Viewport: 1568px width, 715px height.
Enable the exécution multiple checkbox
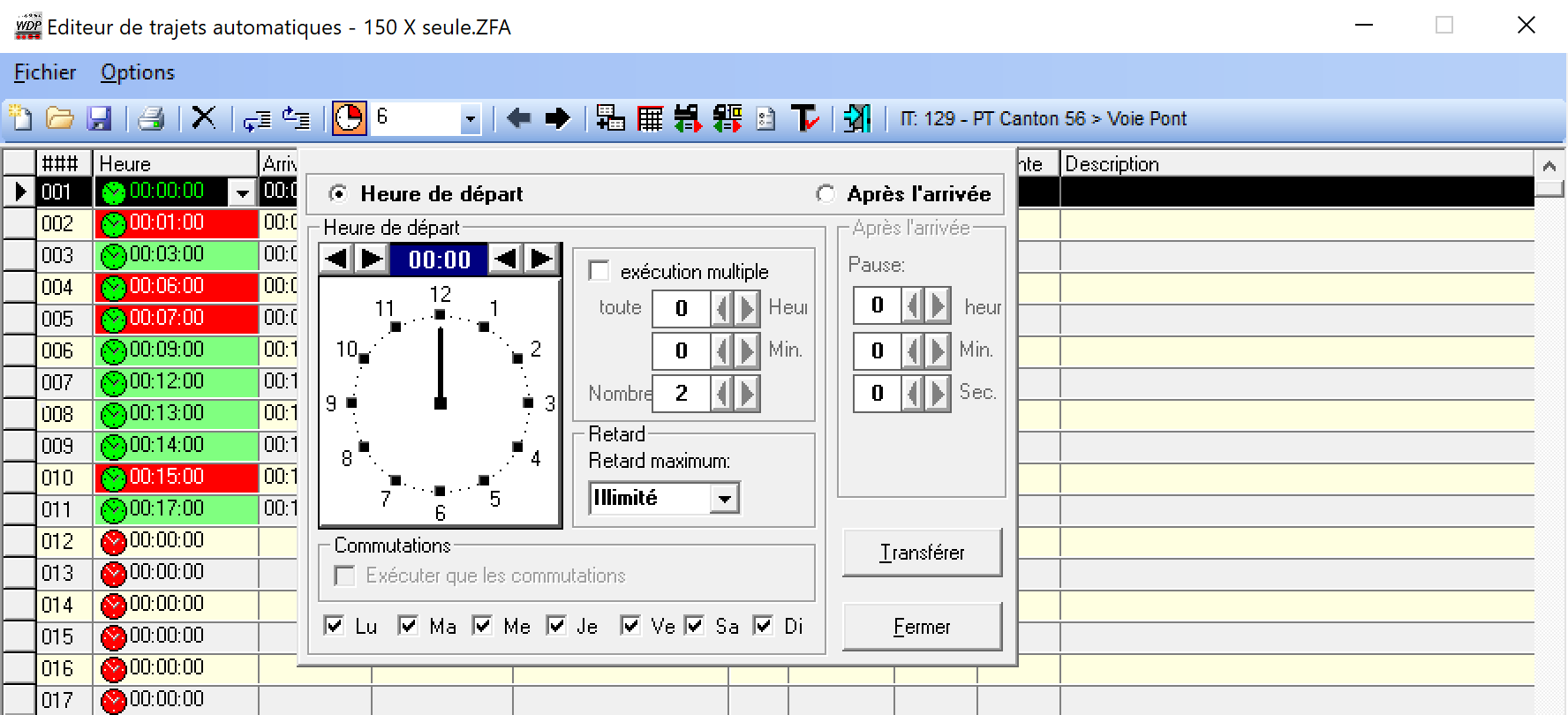(599, 271)
